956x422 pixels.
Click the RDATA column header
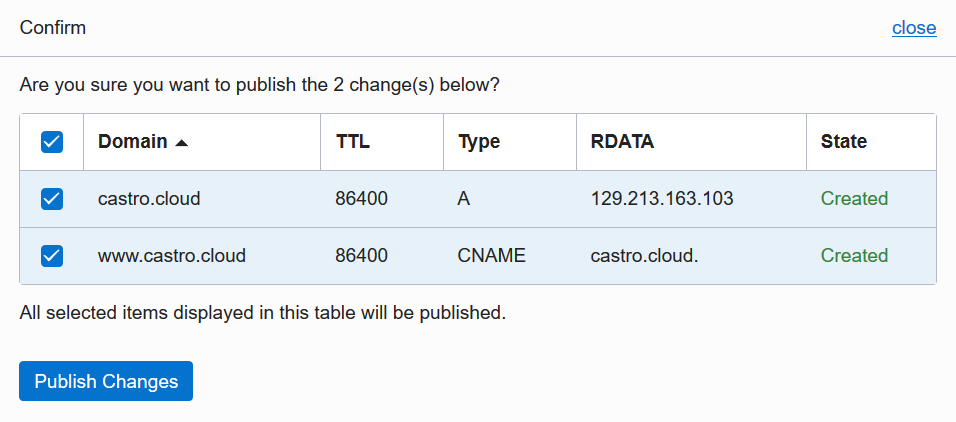point(622,142)
